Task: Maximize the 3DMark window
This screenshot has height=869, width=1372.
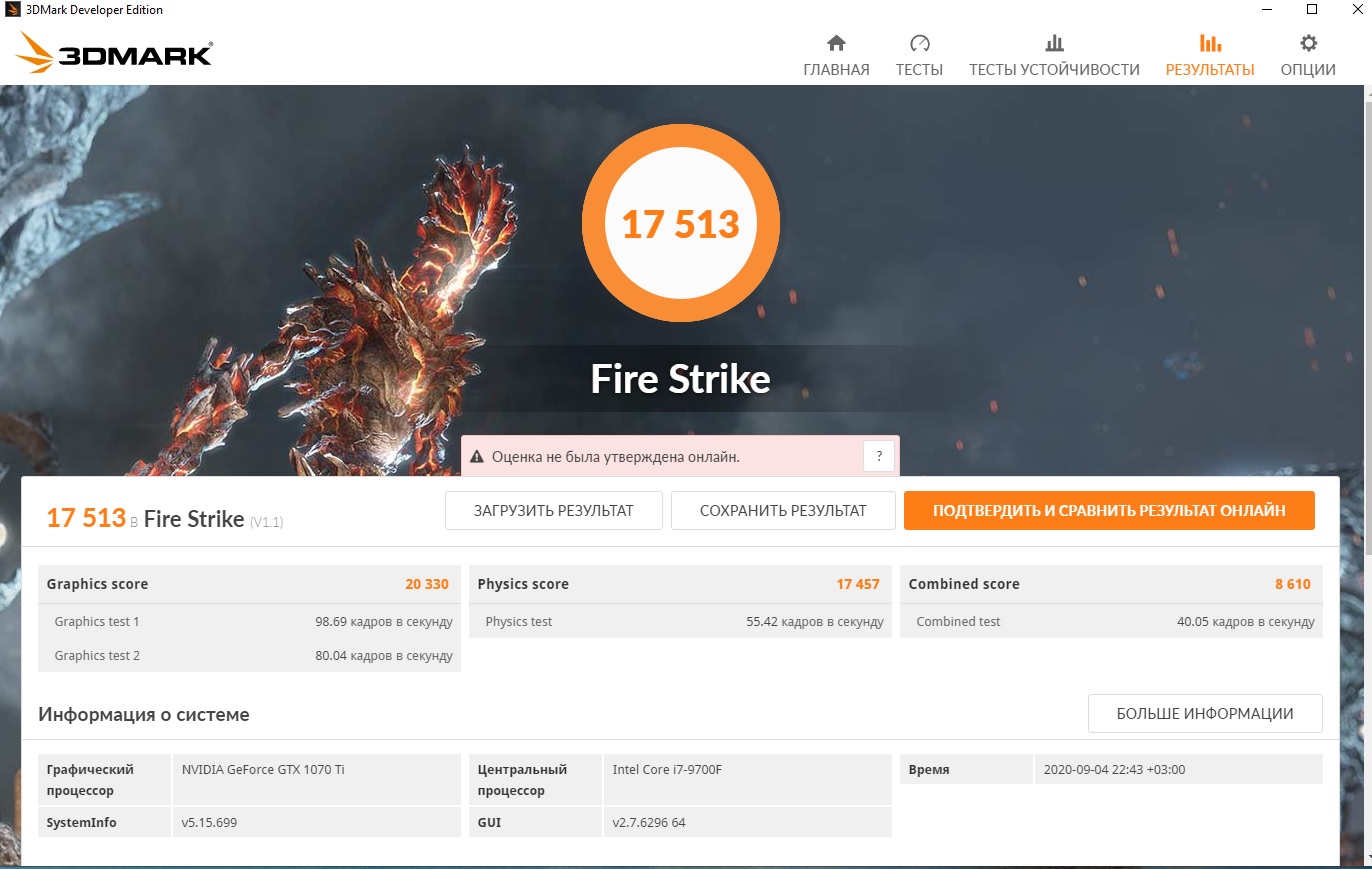Action: click(1312, 10)
